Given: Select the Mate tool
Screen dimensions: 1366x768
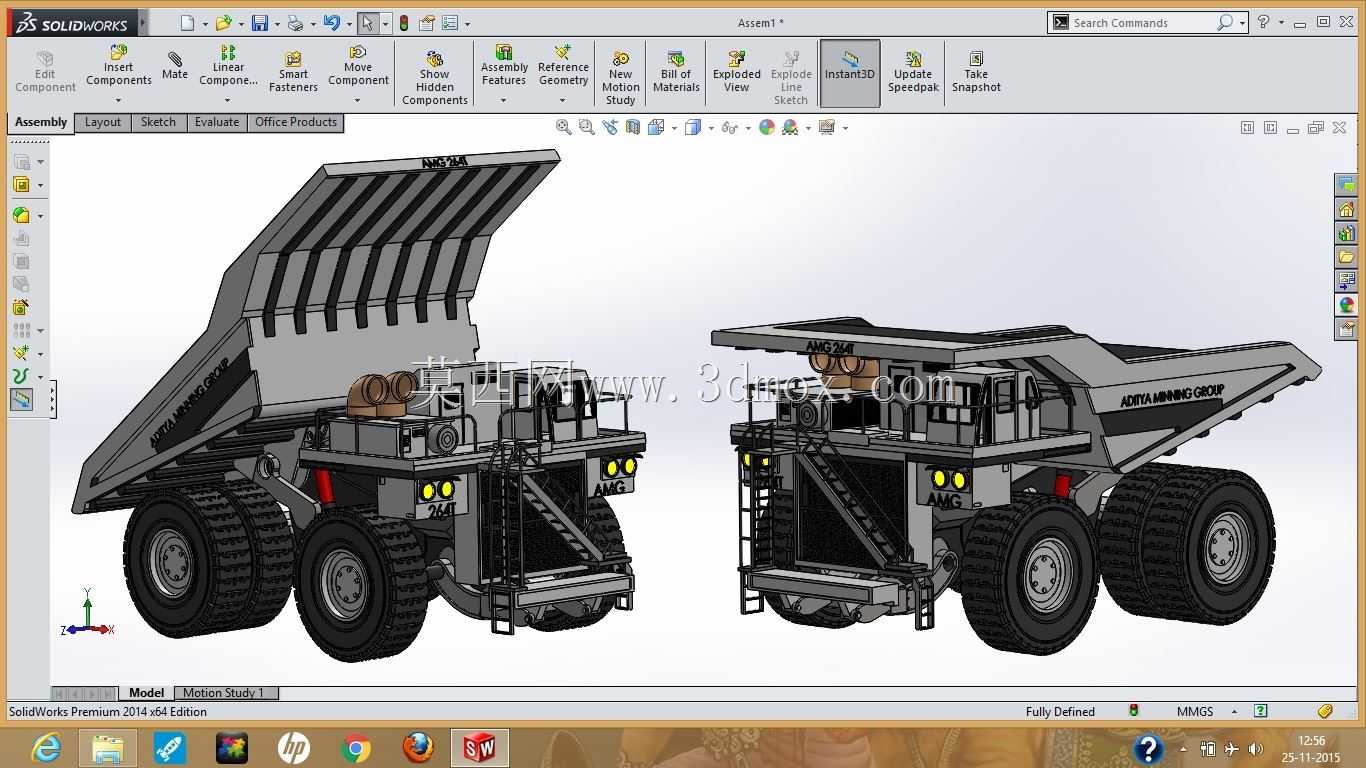Looking at the screenshot, I should 174,66.
